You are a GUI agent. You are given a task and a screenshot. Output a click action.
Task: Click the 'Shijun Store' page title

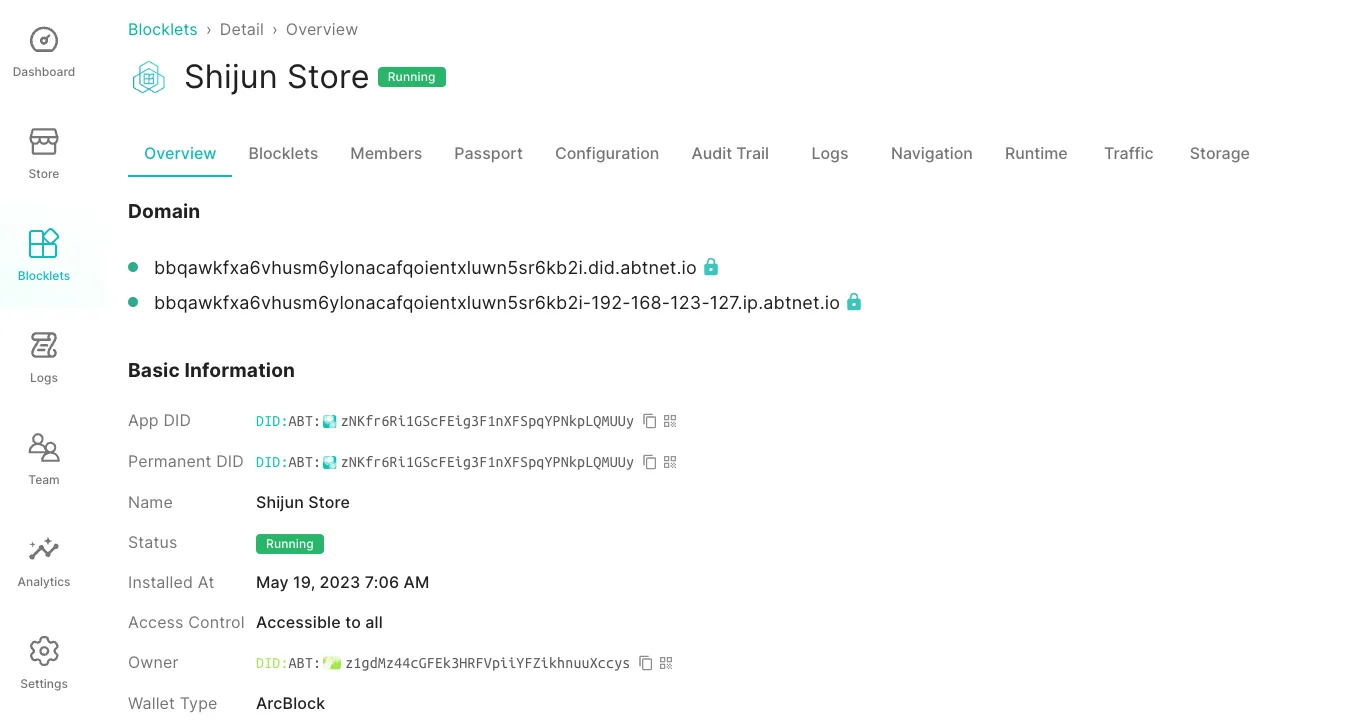(x=277, y=77)
